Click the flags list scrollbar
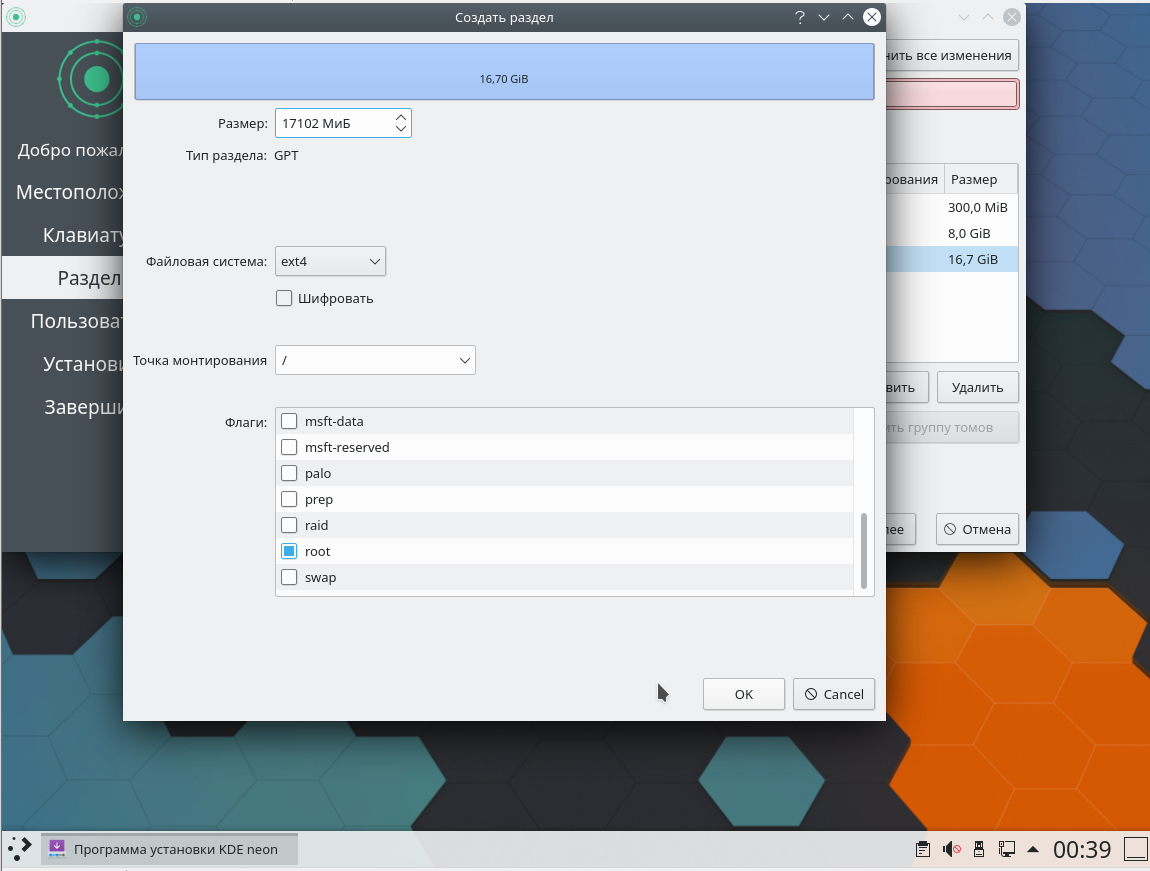Viewport: 1150px width, 871px height. (863, 551)
